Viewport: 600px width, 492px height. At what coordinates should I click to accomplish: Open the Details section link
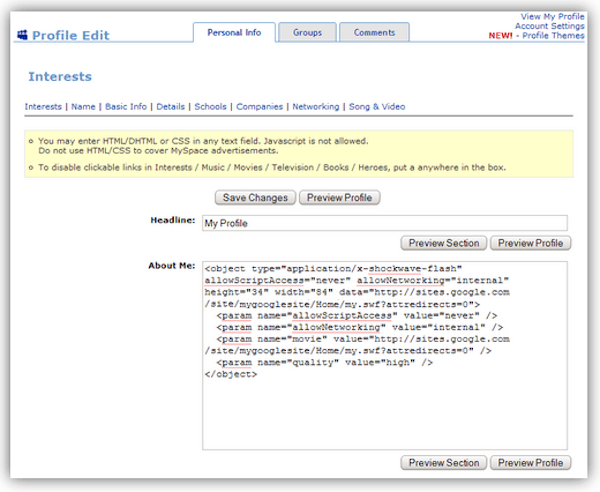(x=171, y=107)
